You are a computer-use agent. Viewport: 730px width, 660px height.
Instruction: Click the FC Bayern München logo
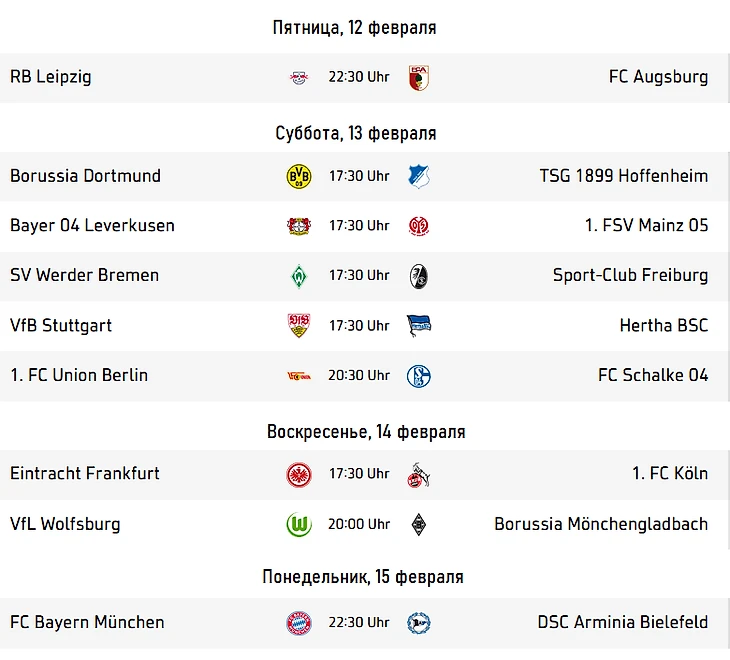pos(299,623)
